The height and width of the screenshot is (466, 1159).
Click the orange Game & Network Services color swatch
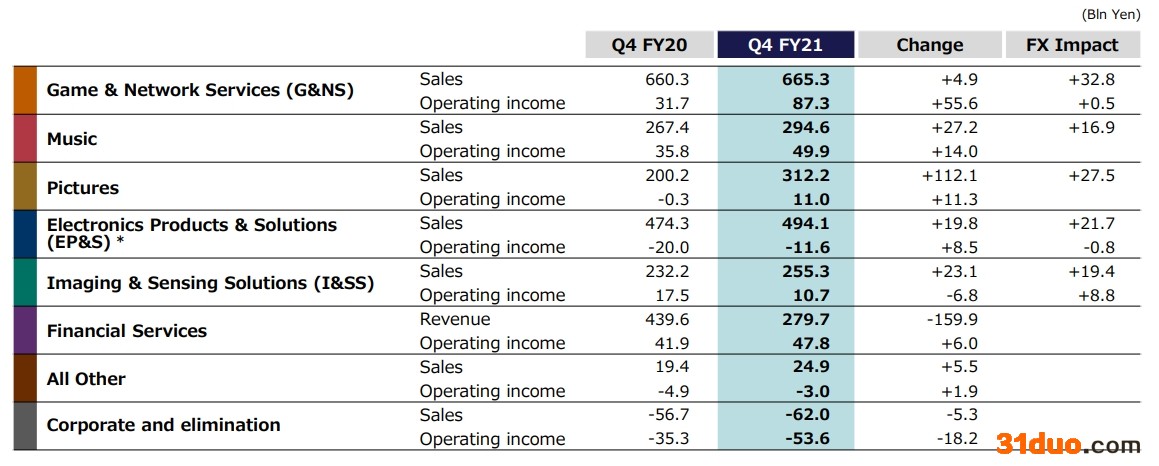pos(25,90)
